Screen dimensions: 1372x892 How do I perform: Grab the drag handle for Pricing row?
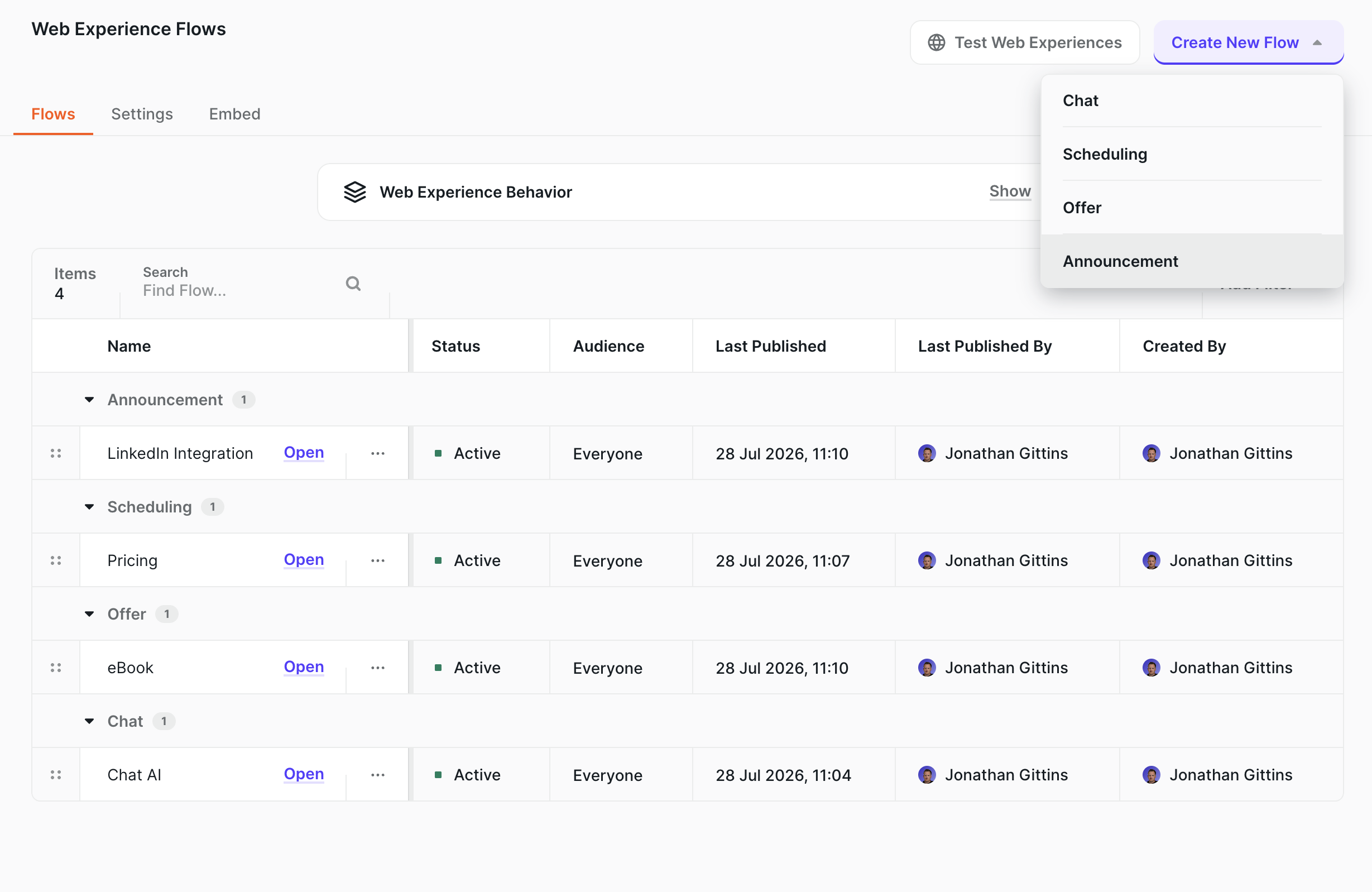pos(56,560)
